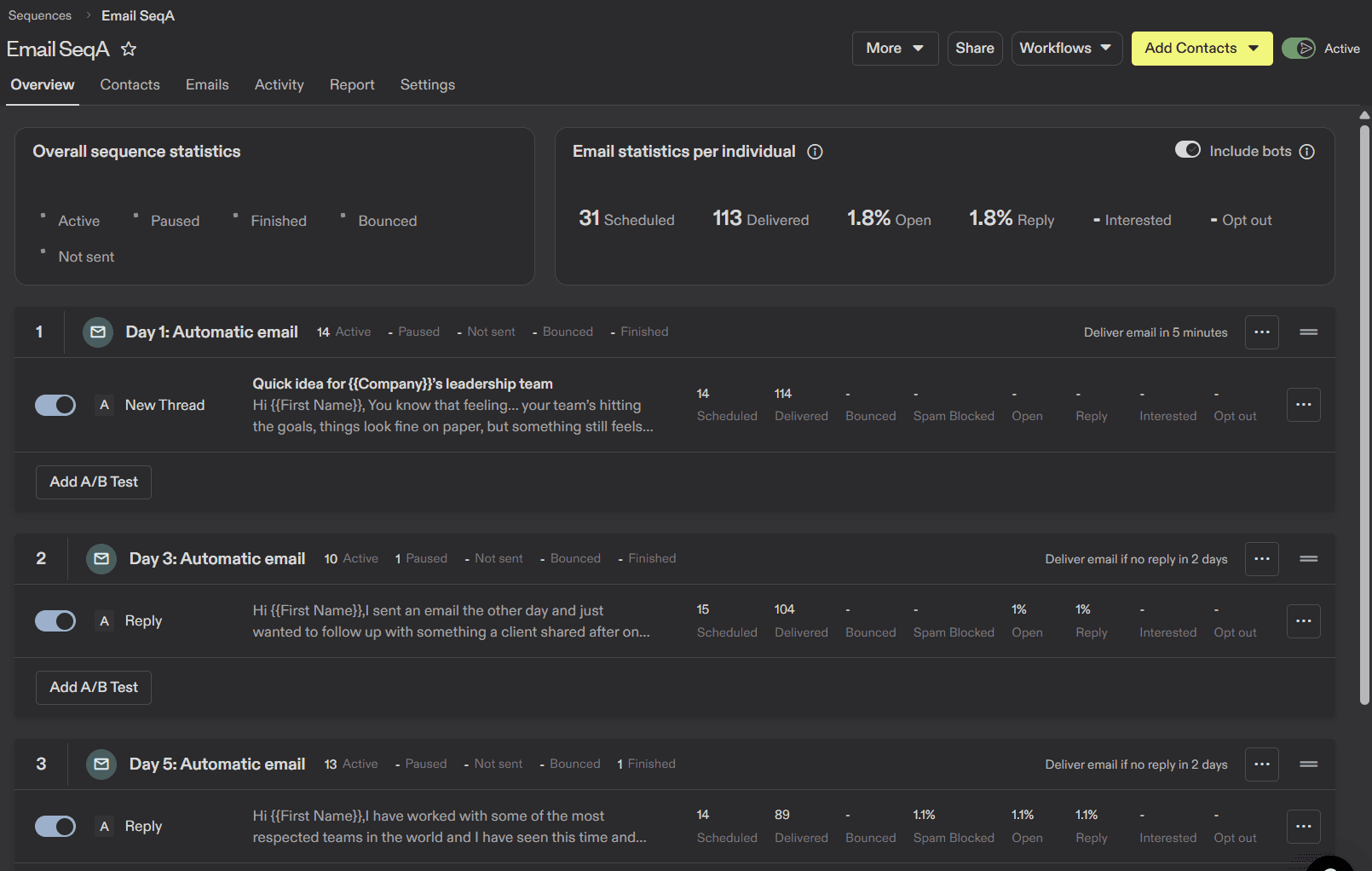Click the A variant badge in Day 3 Reply row
The image size is (1372, 871).
point(105,621)
